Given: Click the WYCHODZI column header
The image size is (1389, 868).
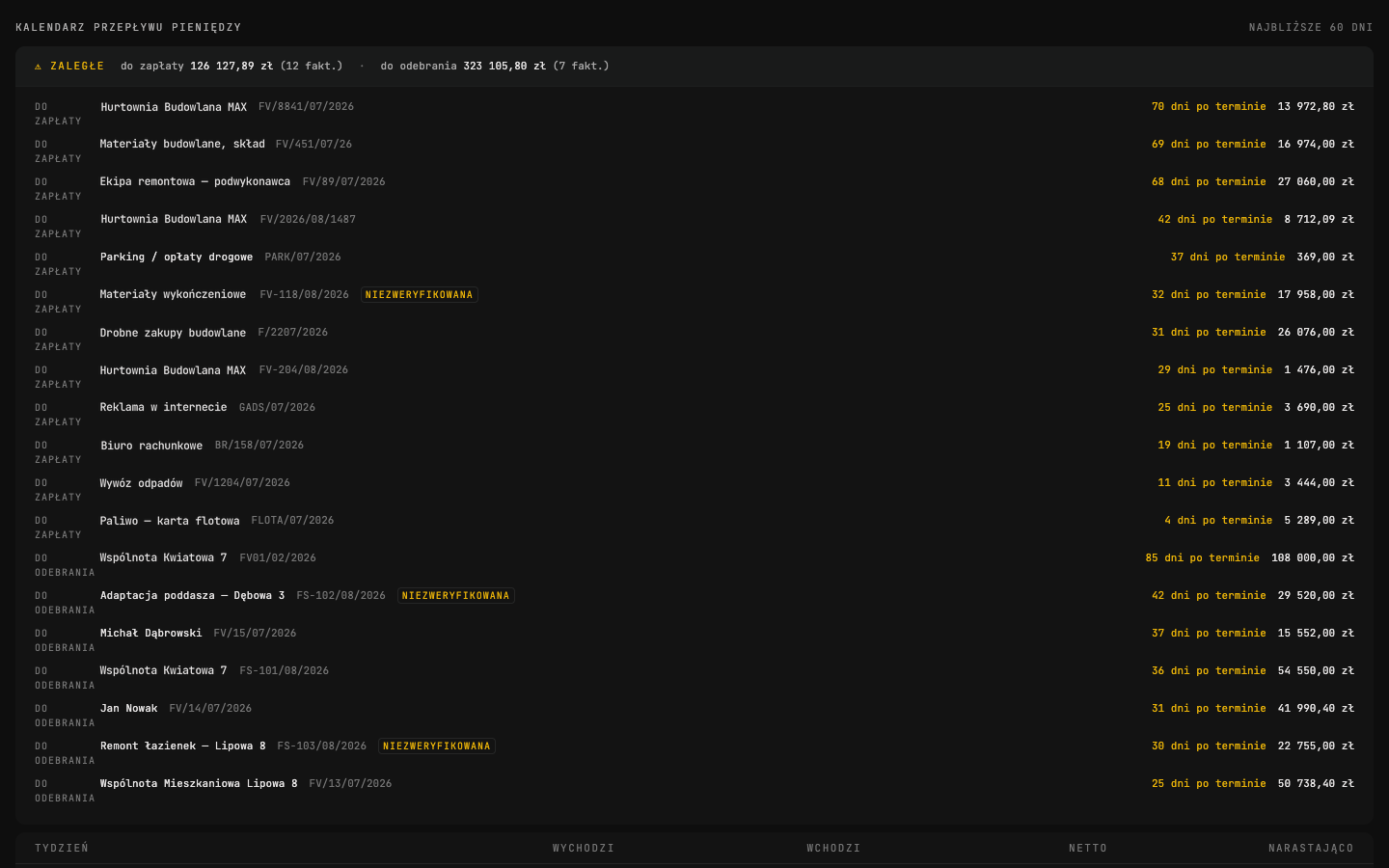Looking at the screenshot, I should click(584, 849).
